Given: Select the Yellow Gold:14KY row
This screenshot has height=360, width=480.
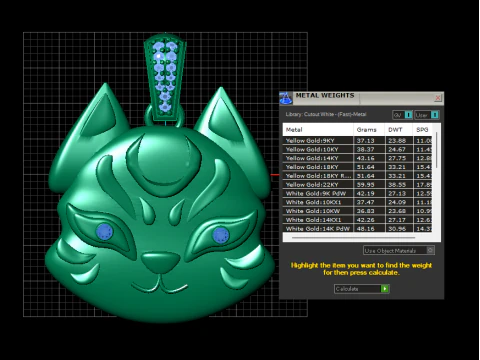Looking at the screenshot, I should [x=357, y=158].
